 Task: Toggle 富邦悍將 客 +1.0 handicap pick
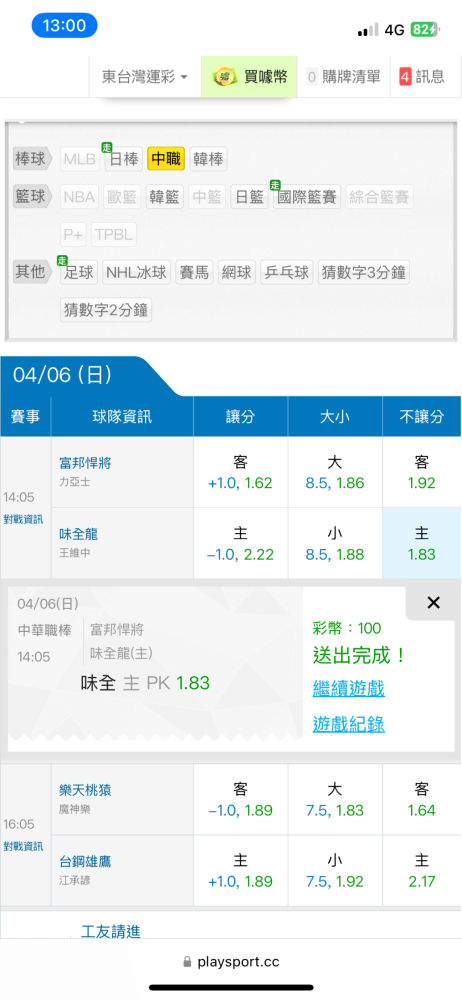pyautogui.click(x=241, y=473)
